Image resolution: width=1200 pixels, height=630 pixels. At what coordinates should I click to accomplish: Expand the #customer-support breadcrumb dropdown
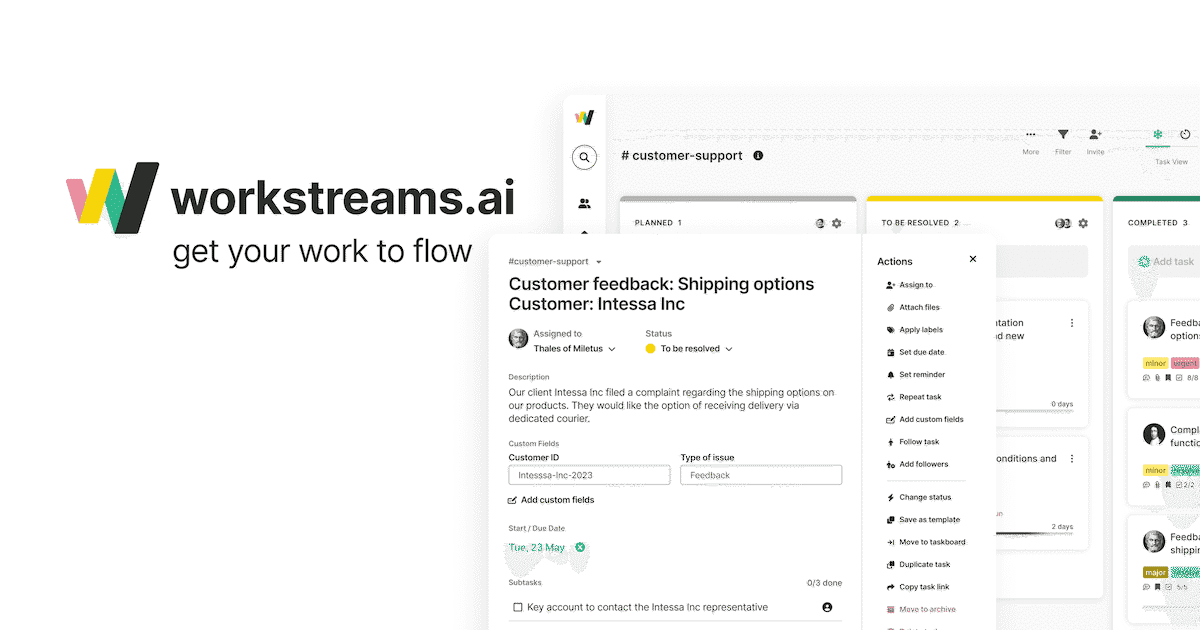pos(599,262)
